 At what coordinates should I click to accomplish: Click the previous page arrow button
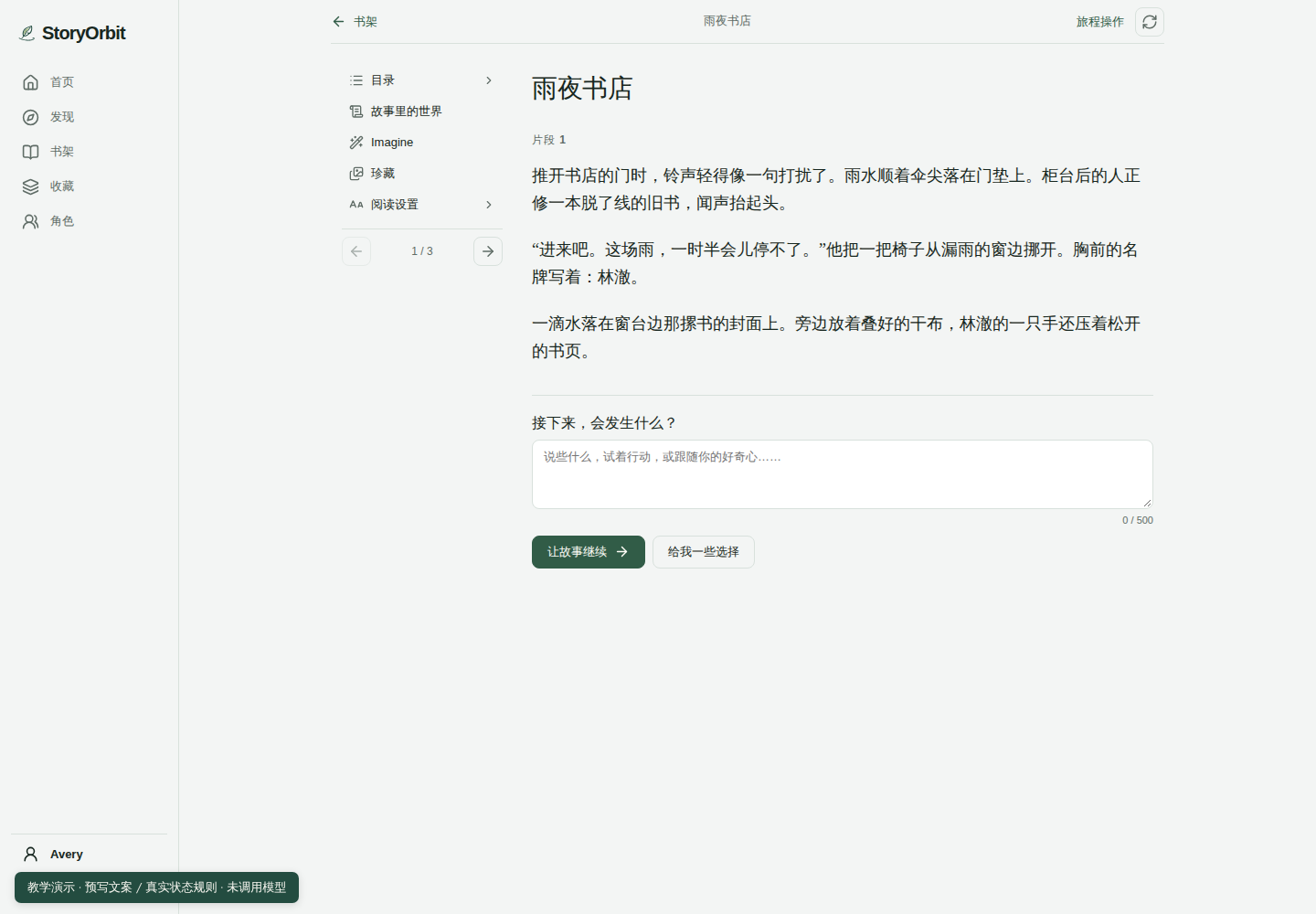[x=356, y=251]
